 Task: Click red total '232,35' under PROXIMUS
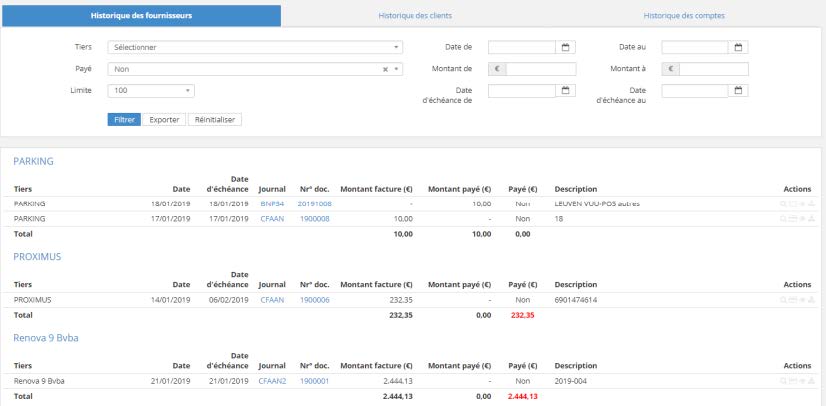click(523, 315)
